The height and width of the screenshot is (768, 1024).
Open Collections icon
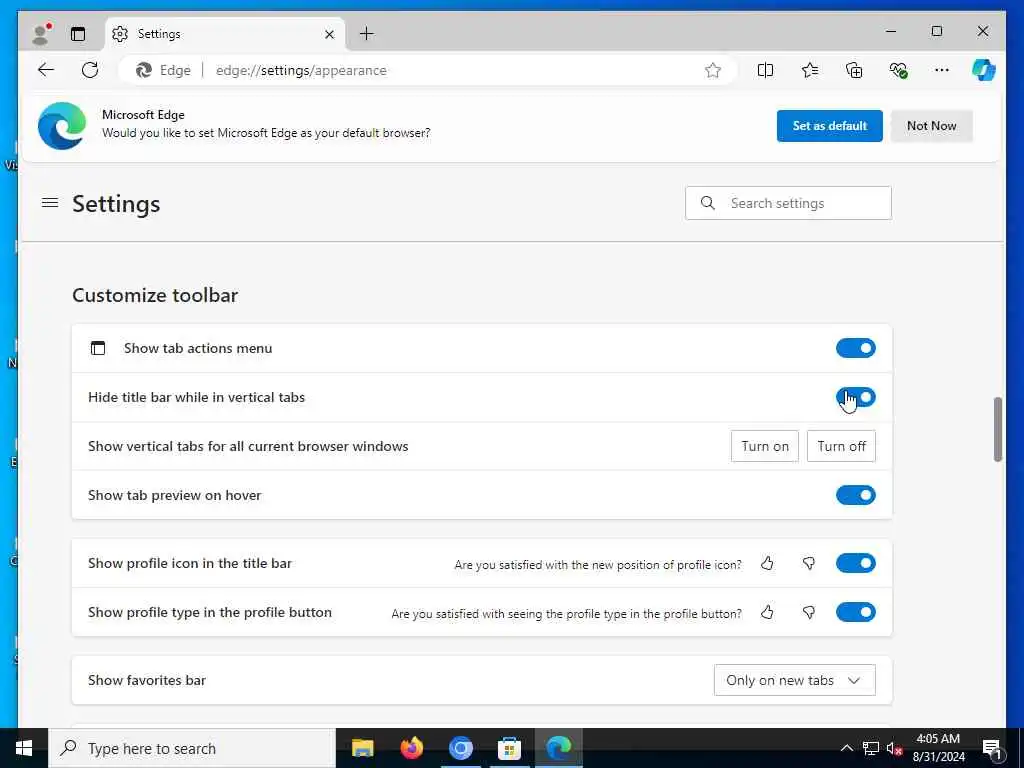(x=854, y=70)
